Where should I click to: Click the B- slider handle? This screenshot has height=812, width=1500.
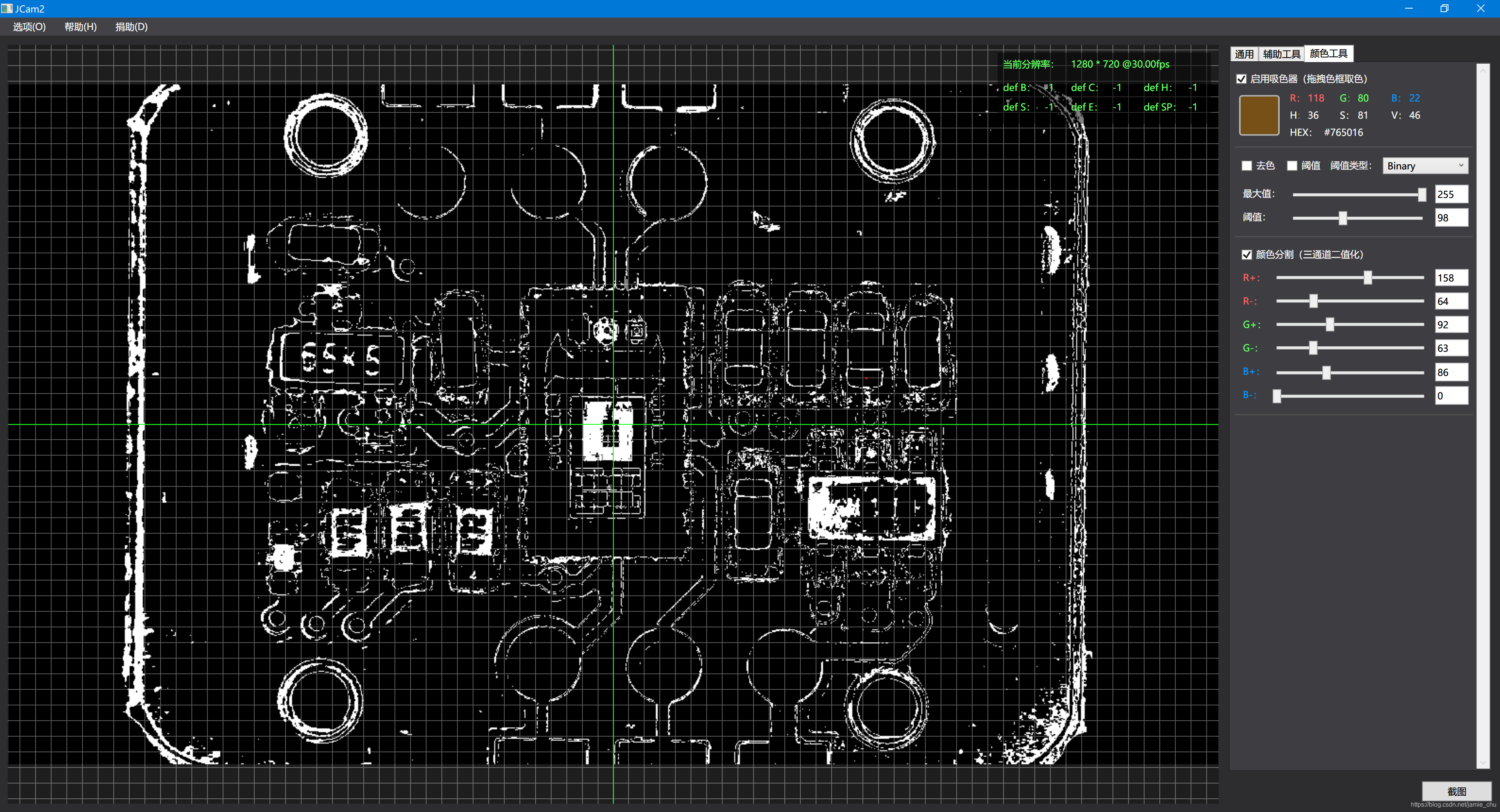click(1277, 396)
